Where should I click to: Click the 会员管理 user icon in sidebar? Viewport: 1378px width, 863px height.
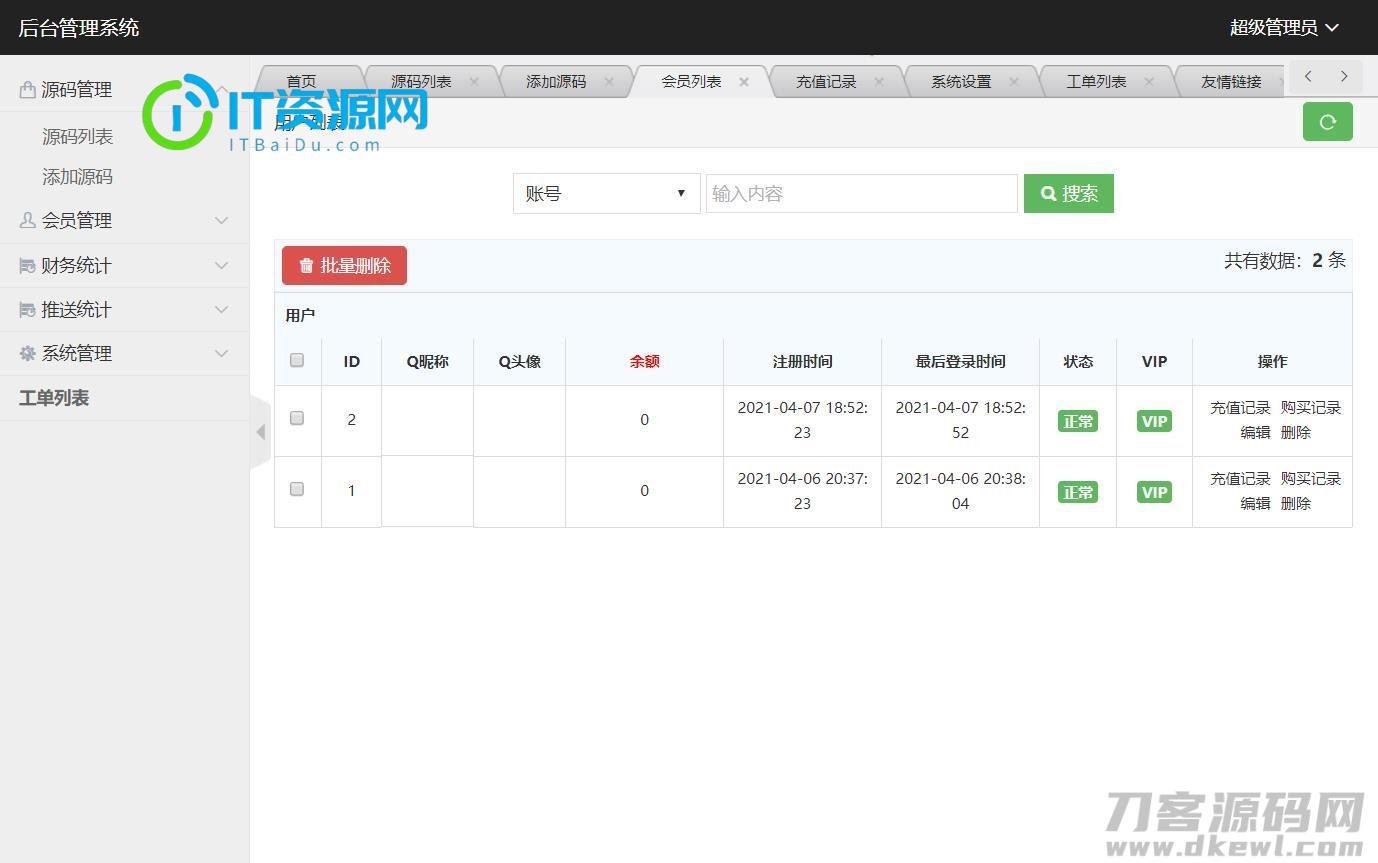(28, 220)
